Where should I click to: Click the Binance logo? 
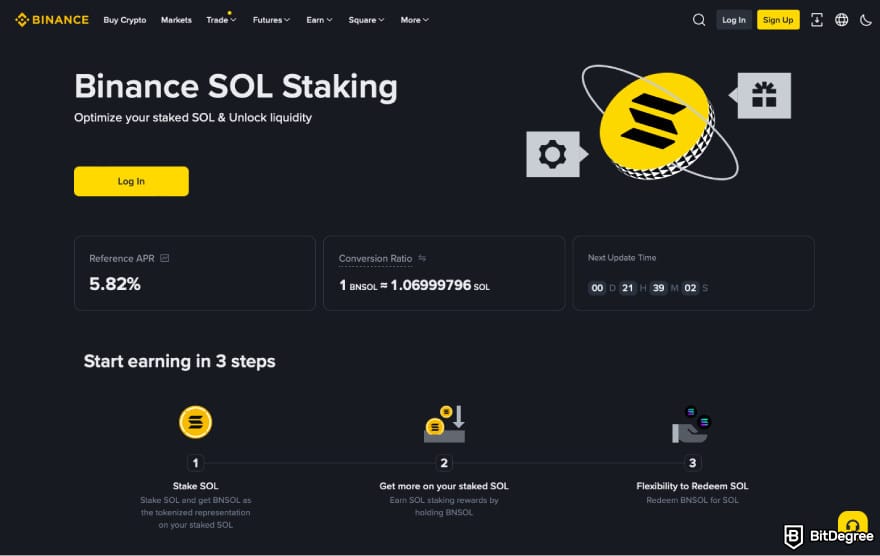[x=52, y=20]
